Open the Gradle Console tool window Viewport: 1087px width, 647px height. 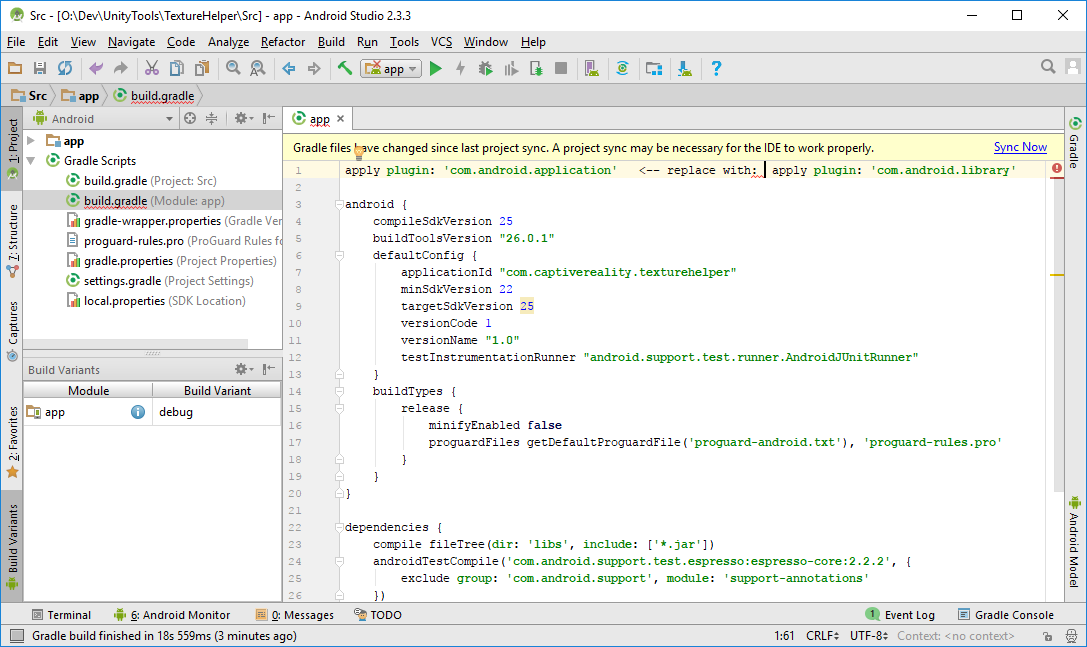(x=1006, y=614)
